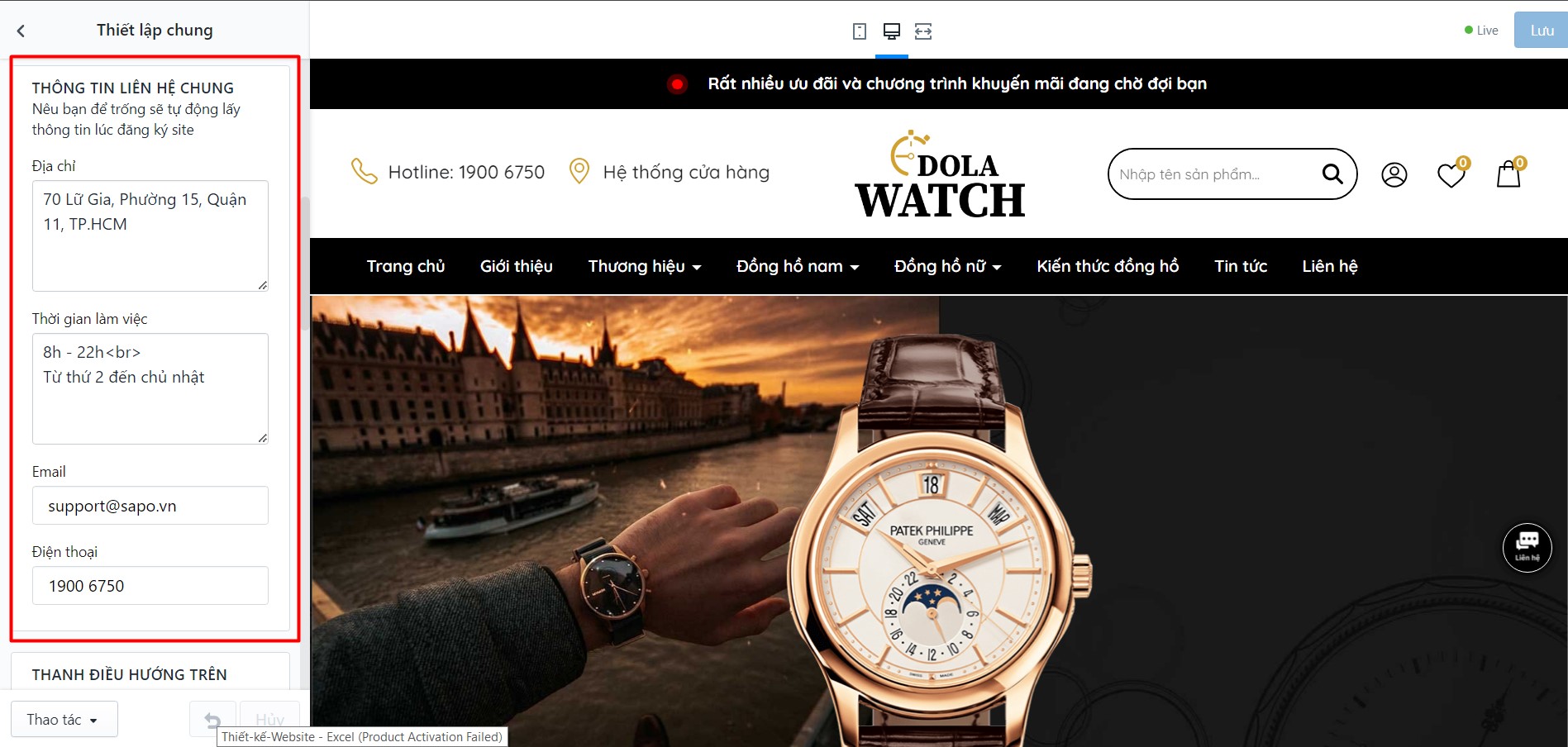Click the Thiết lập chung panel title
The height and width of the screenshot is (747, 1568).
155,30
